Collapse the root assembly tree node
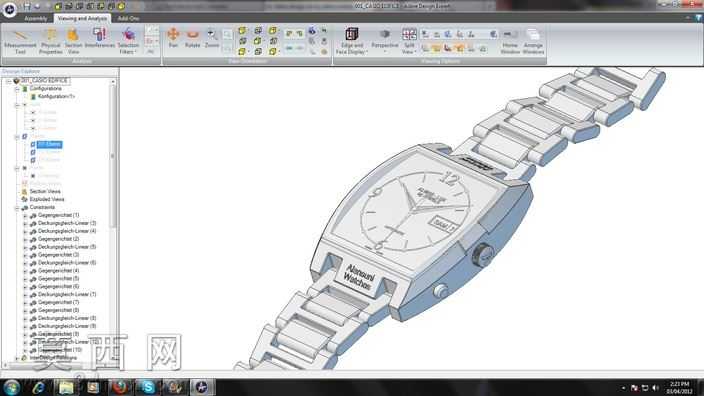 click(x=9, y=81)
